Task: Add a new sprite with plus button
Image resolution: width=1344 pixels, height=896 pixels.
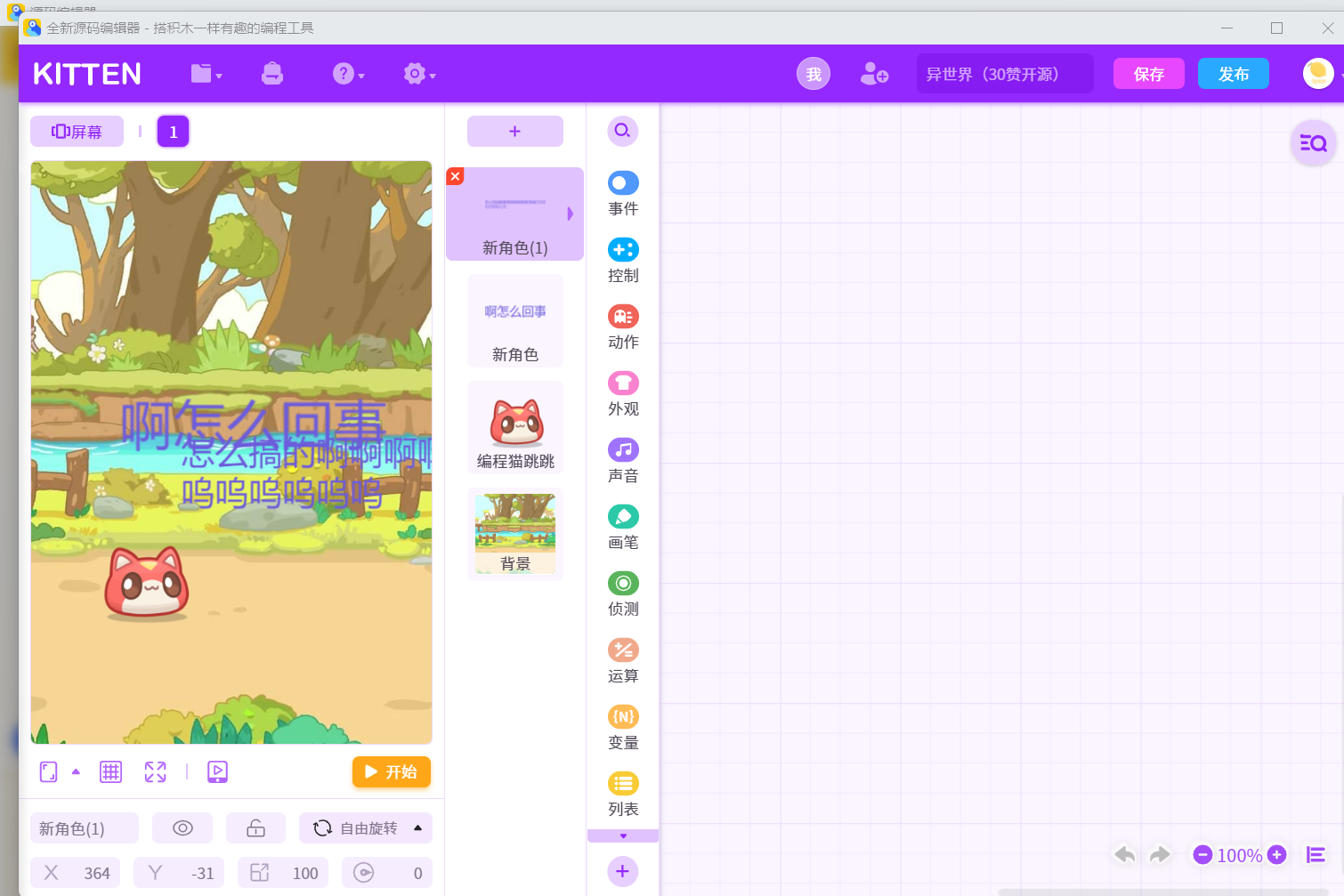Action: 515,131
